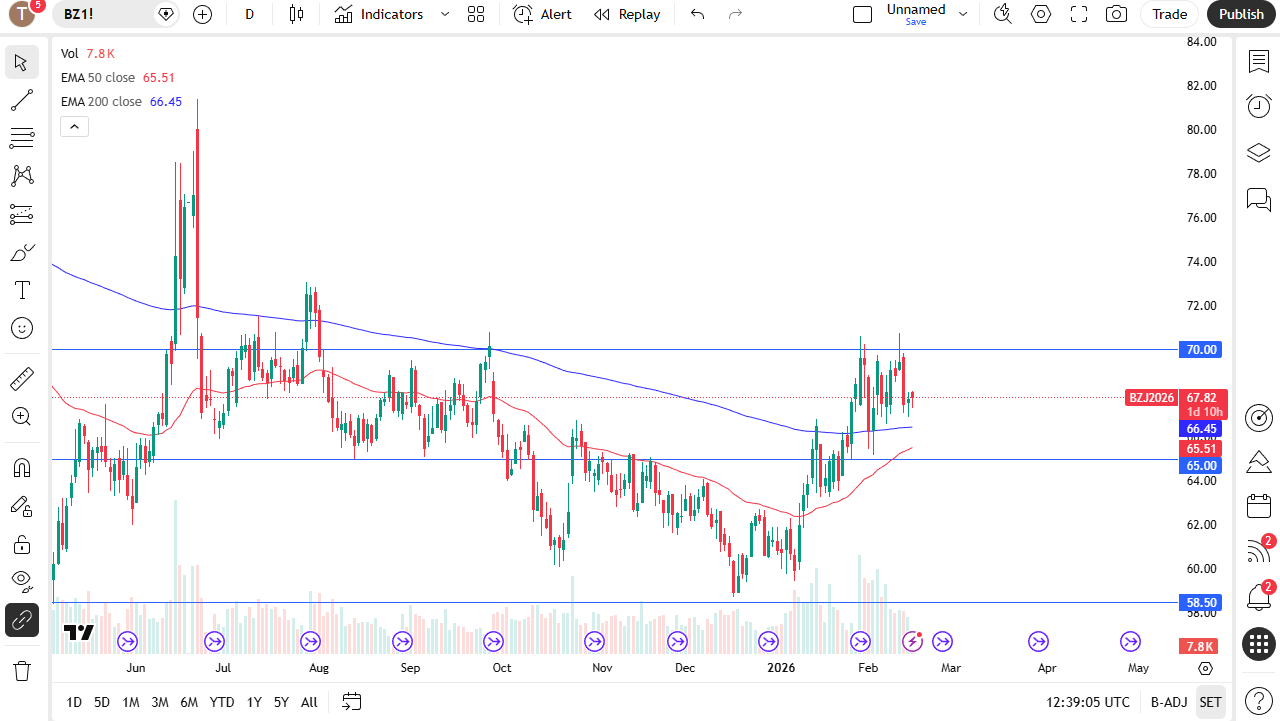
Task: Toggle lock all drawing tools
Action: (22, 544)
